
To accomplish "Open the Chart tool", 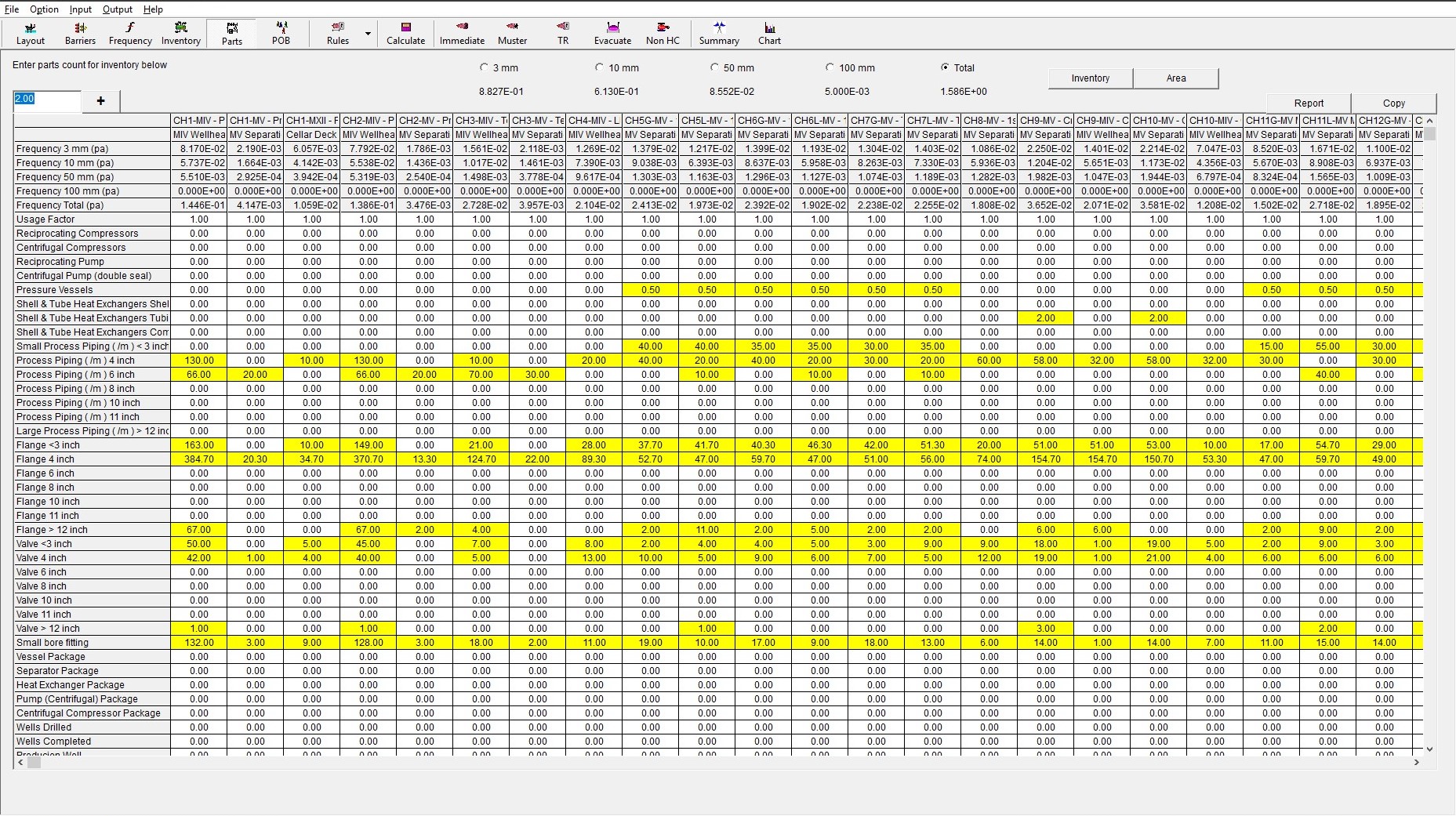I will click(769, 34).
